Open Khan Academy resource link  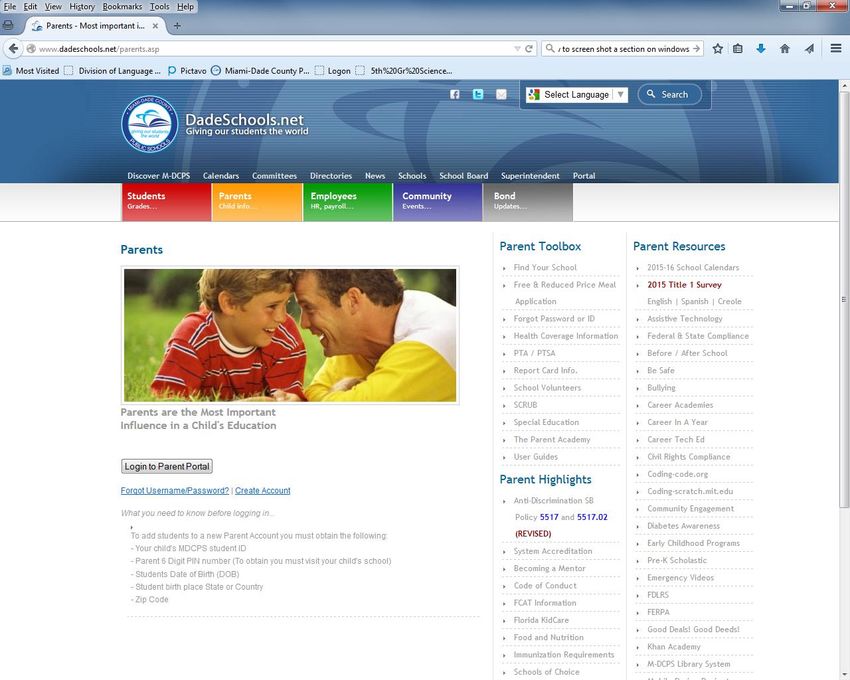click(x=673, y=647)
